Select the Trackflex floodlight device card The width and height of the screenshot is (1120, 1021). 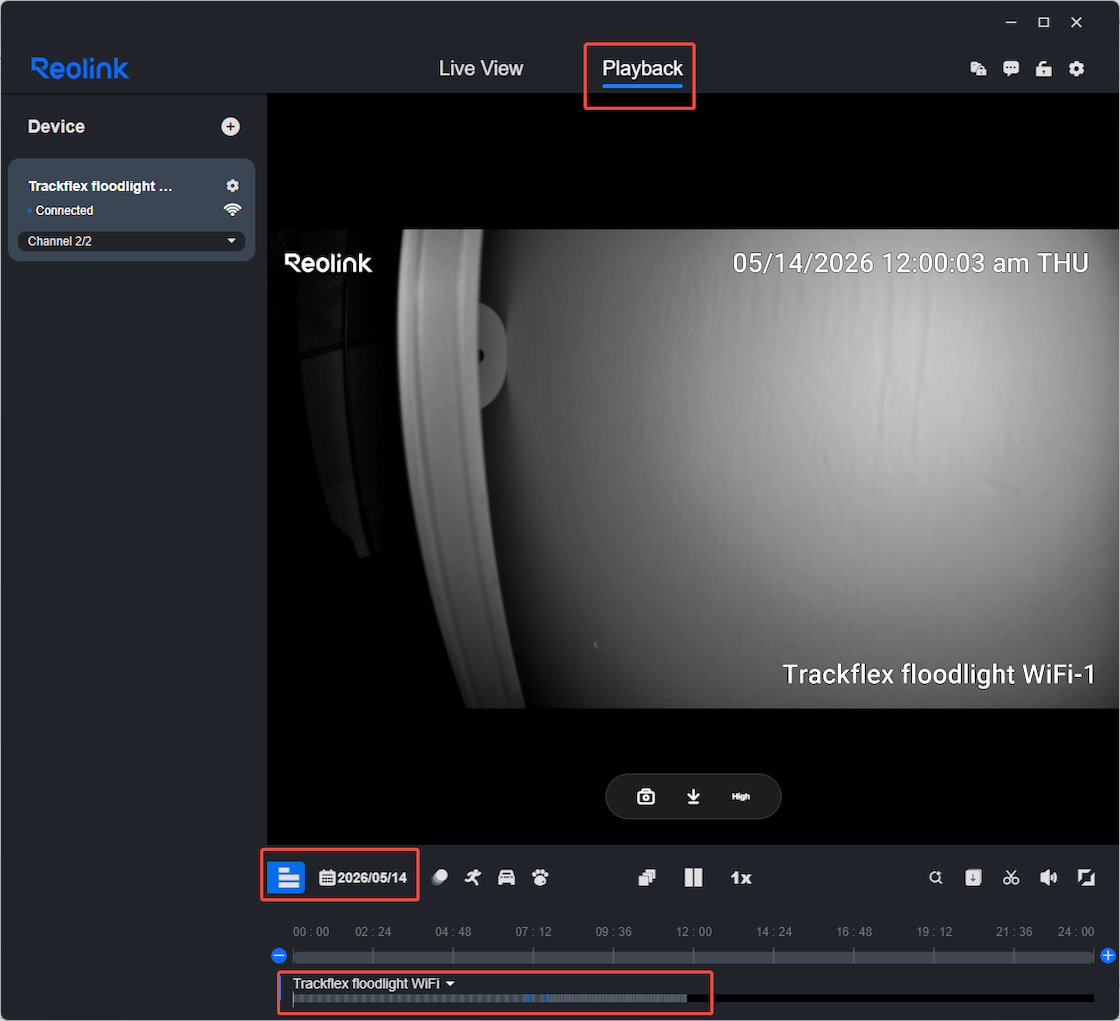[x=131, y=209]
